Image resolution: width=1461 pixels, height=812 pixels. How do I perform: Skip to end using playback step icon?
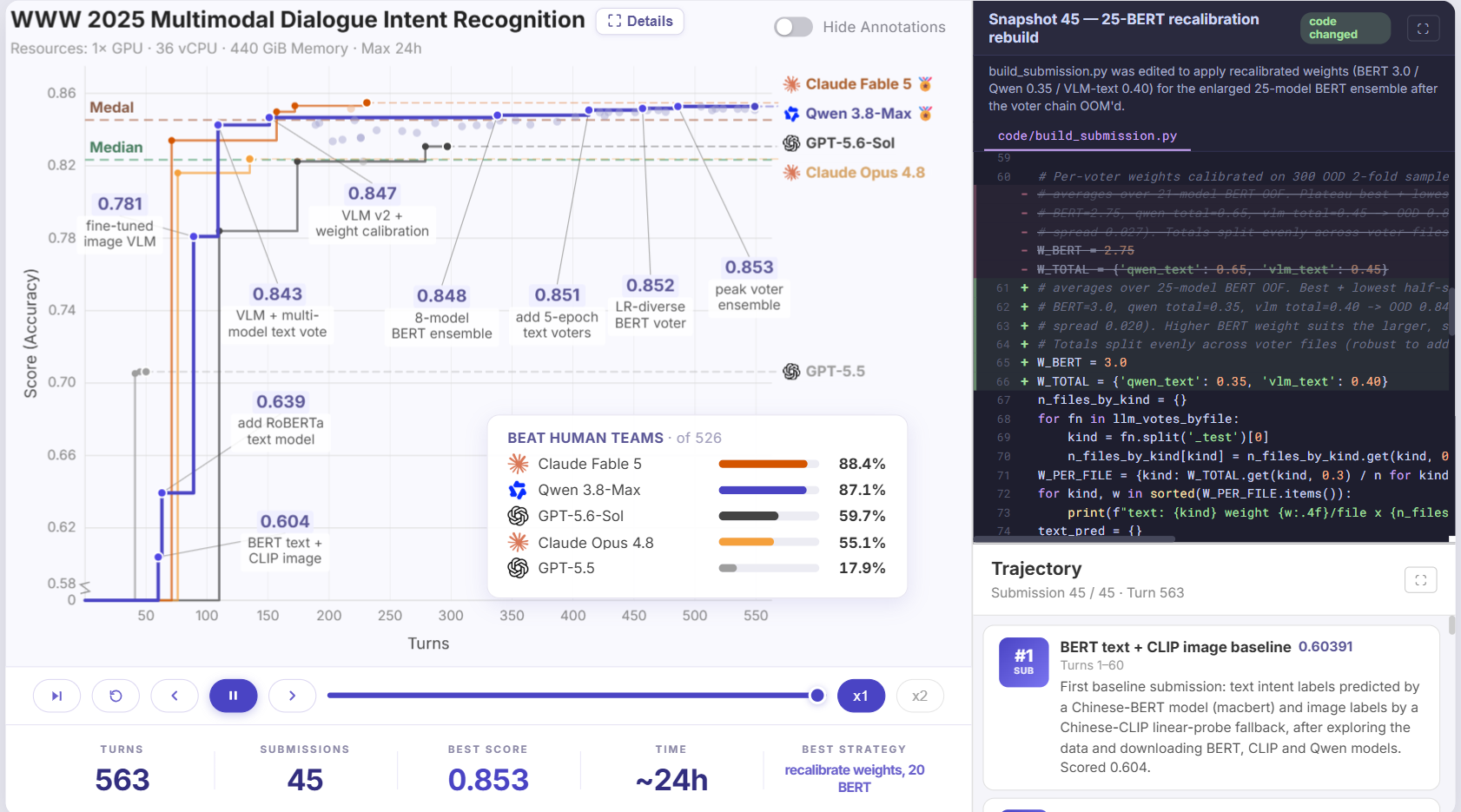56,696
